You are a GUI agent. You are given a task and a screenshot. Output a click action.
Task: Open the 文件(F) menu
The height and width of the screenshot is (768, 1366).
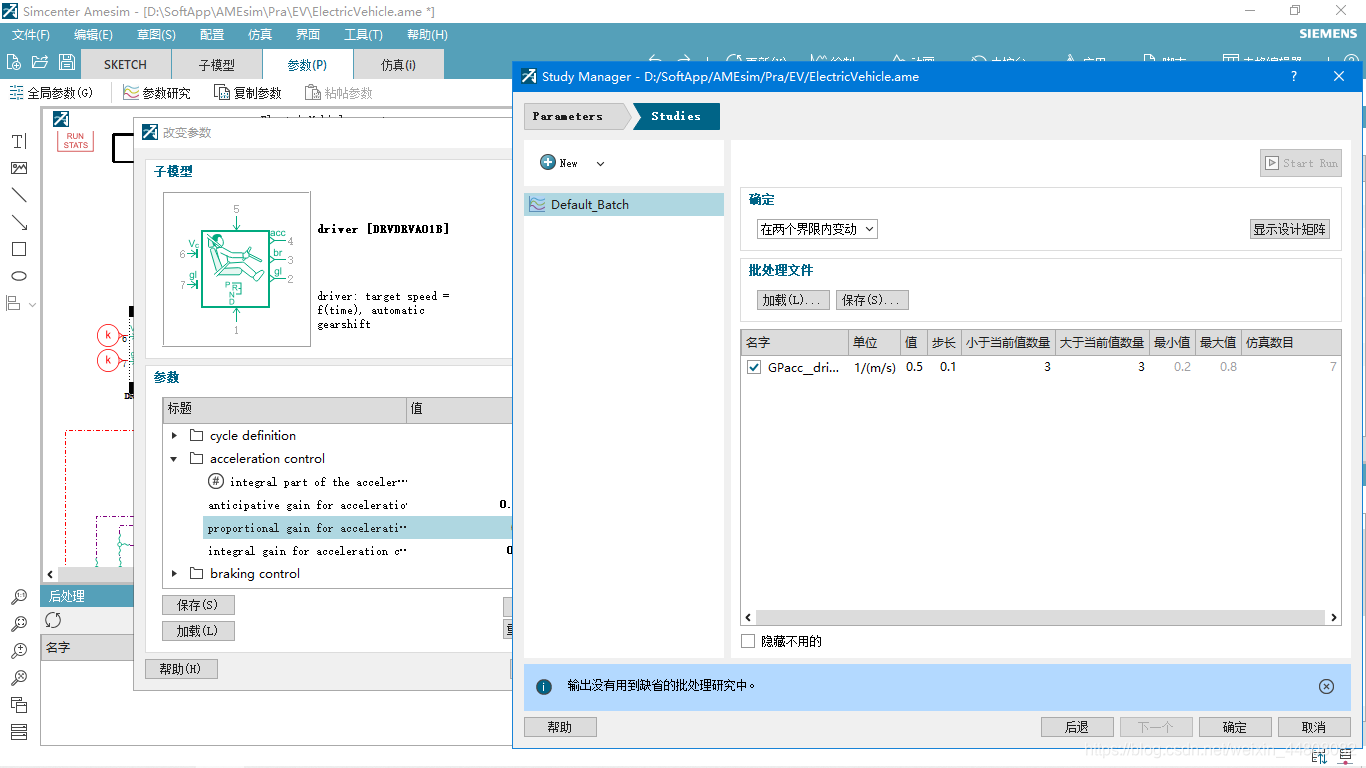pyautogui.click(x=31, y=34)
